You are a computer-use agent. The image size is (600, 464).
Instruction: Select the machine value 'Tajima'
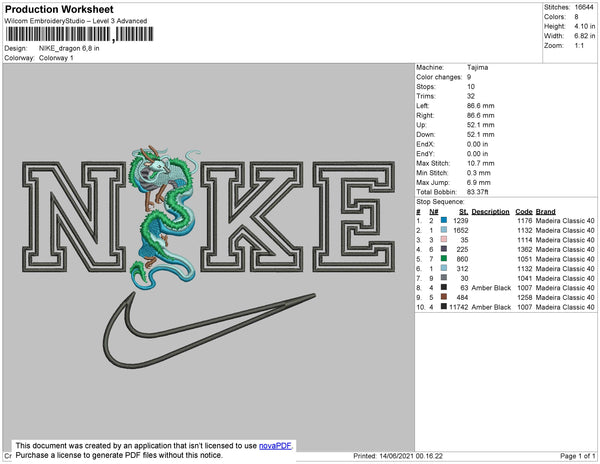click(477, 67)
